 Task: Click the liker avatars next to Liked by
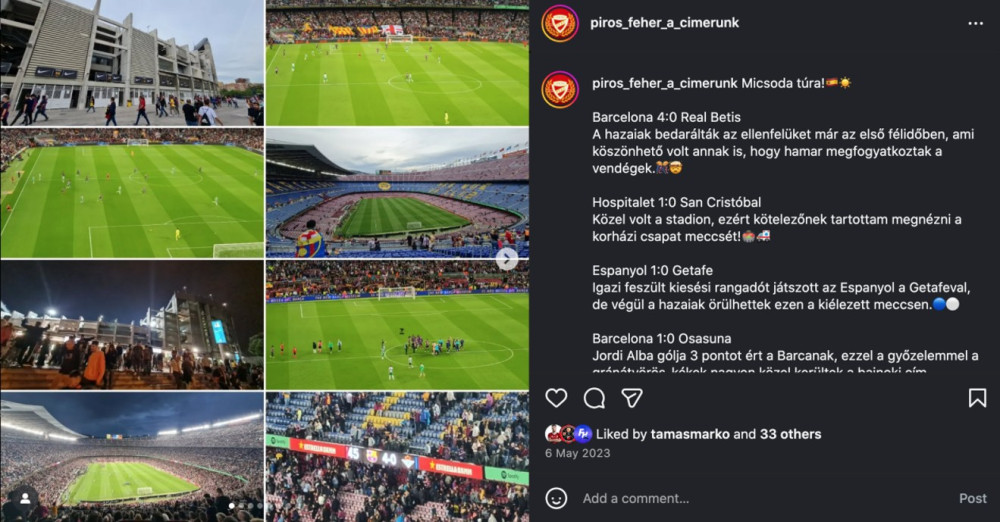(x=568, y=434)
